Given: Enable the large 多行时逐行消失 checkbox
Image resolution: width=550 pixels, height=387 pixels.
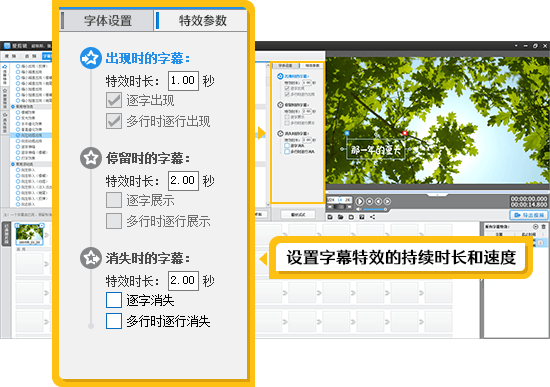Looking at the screenshot, I should (x=114, y=321).
